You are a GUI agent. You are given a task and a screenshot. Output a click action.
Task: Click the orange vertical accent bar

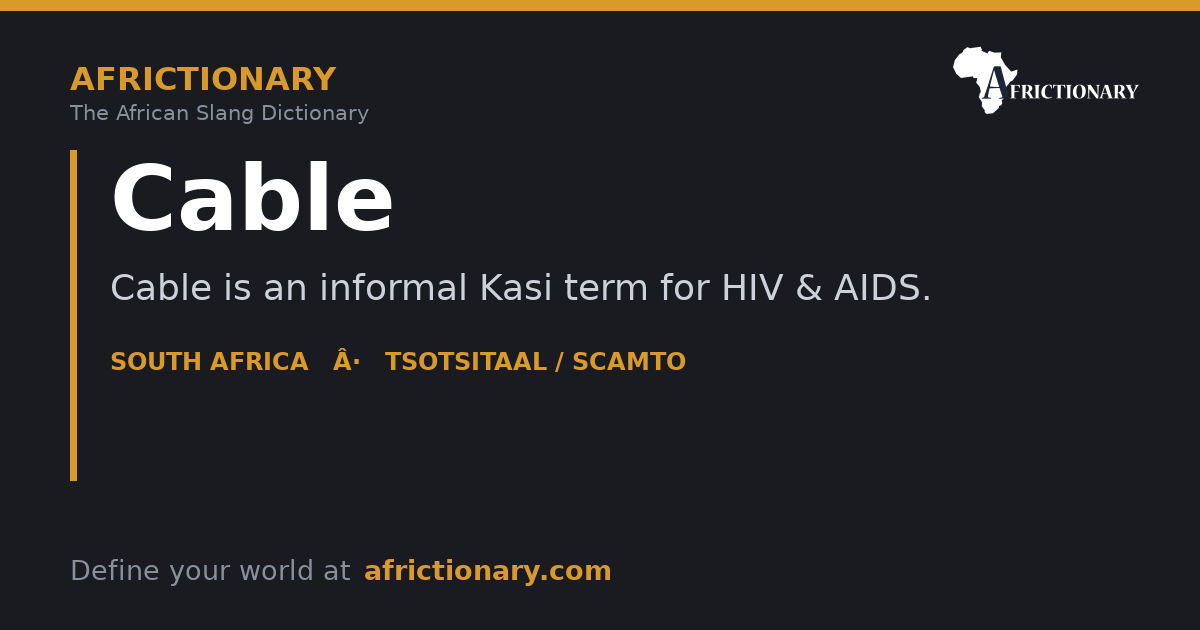(73, 315)
